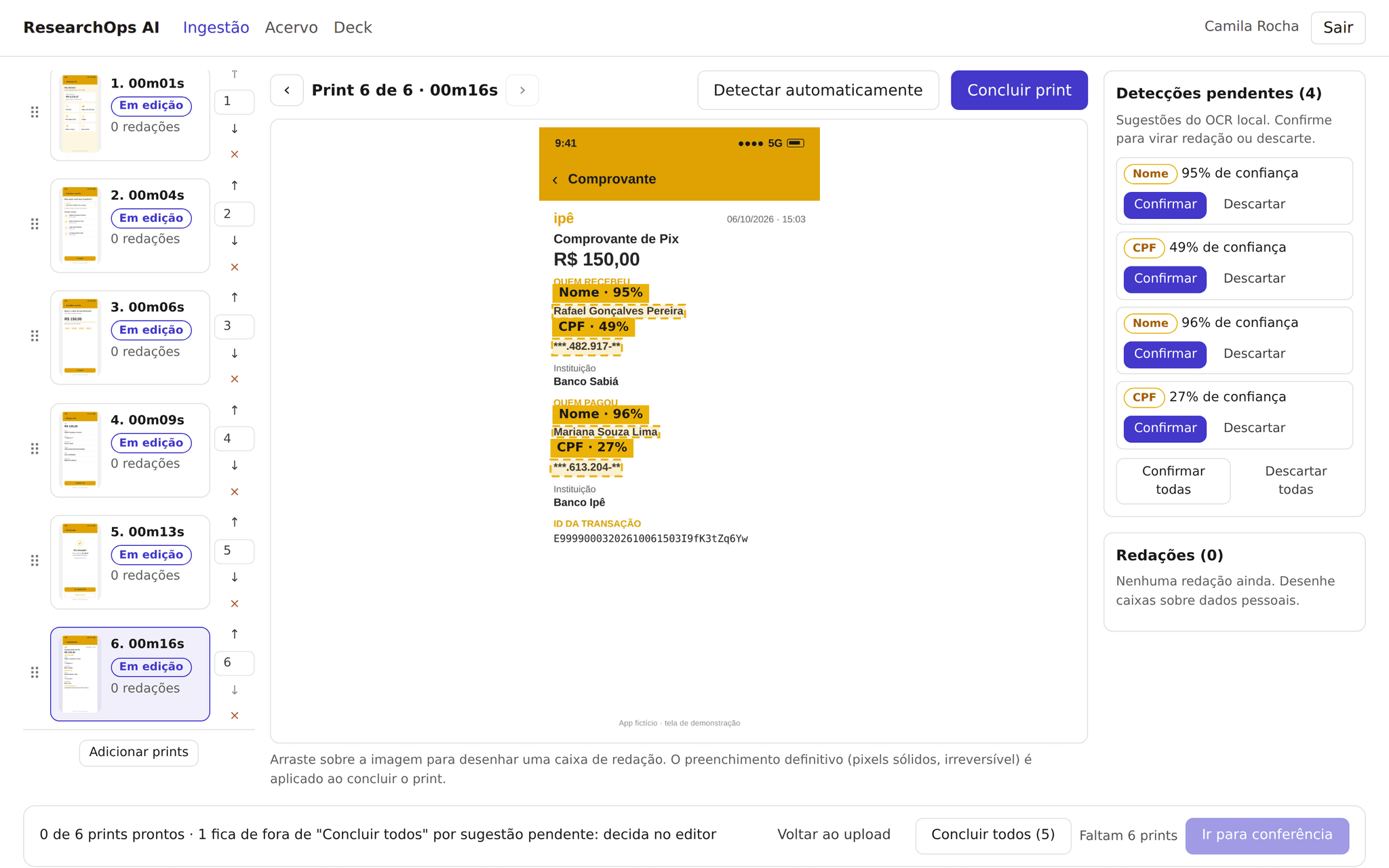Discard the CPF 27% detection
The width and height of the screenshot is (1389, 868).
(x=1254, y=428)
